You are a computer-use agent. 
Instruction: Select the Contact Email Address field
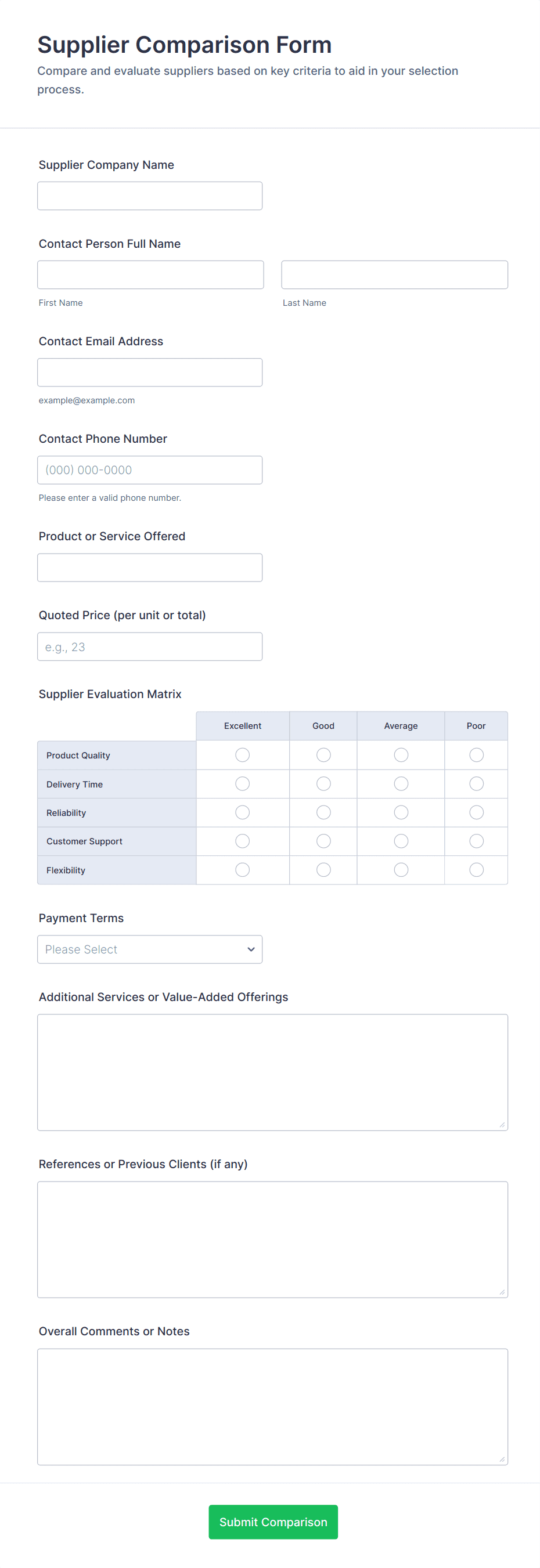pyautogui.click(x=150, y=373)
